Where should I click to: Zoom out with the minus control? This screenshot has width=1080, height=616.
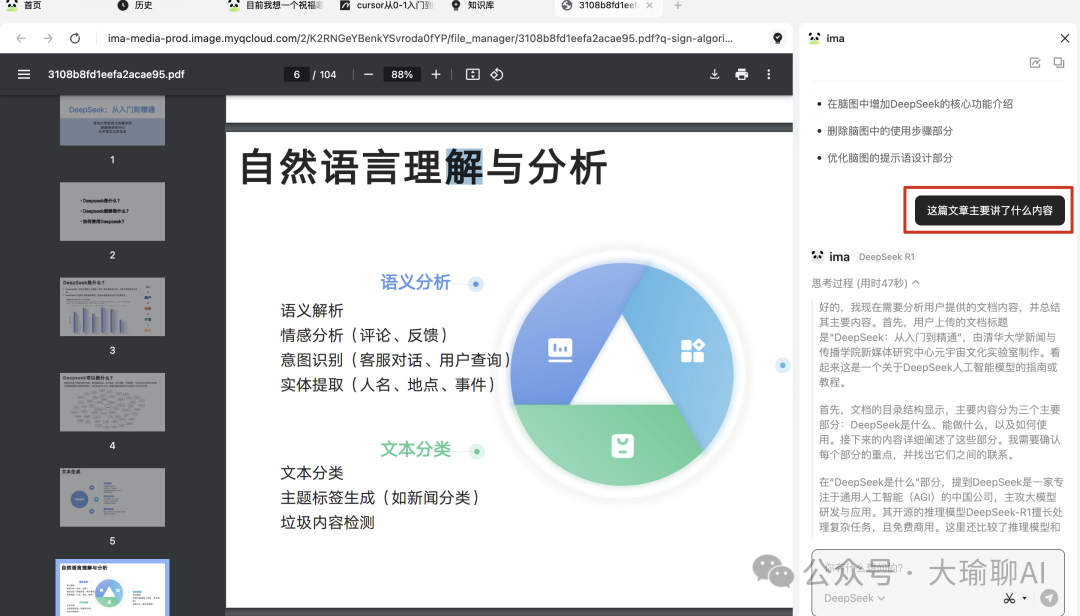pyautogui.click(x=368, y=73)
